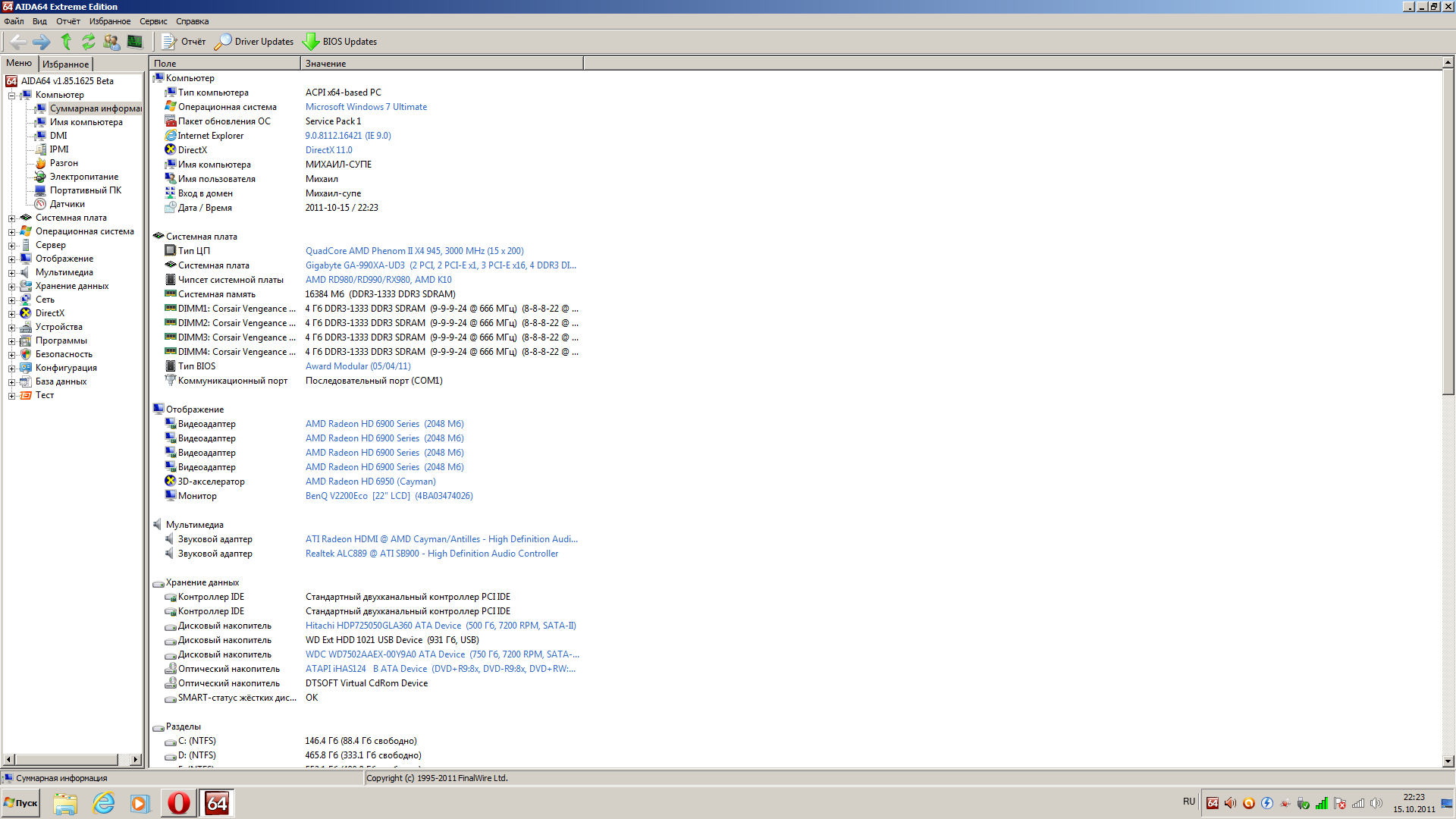Open the AMD Radeon HD 6950 (Cayman) link
The image size is (1456, 819).
tap(371, 482)
